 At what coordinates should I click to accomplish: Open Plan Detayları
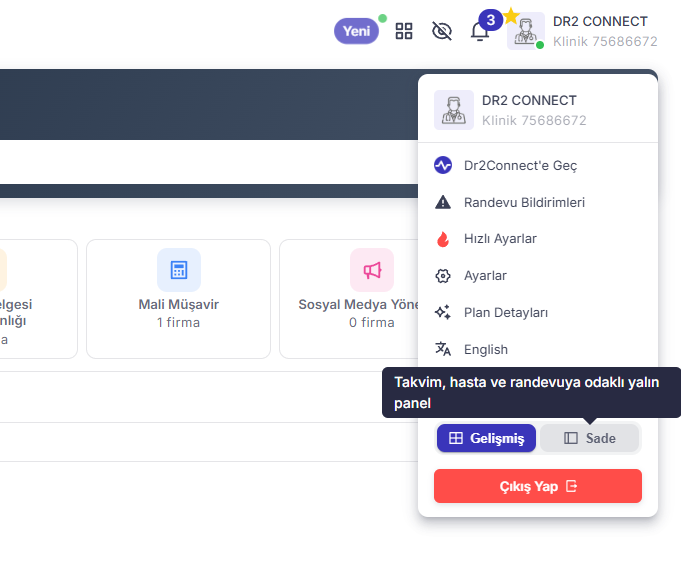[538, 313]
